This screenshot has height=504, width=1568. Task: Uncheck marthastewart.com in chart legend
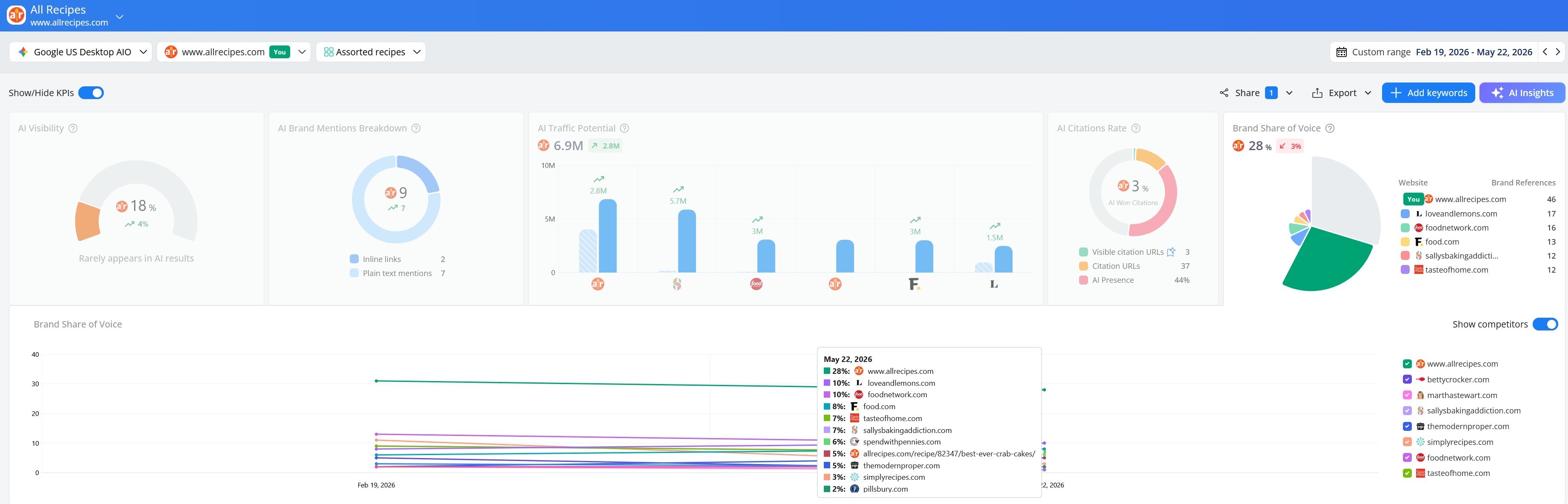point(1407,394)
